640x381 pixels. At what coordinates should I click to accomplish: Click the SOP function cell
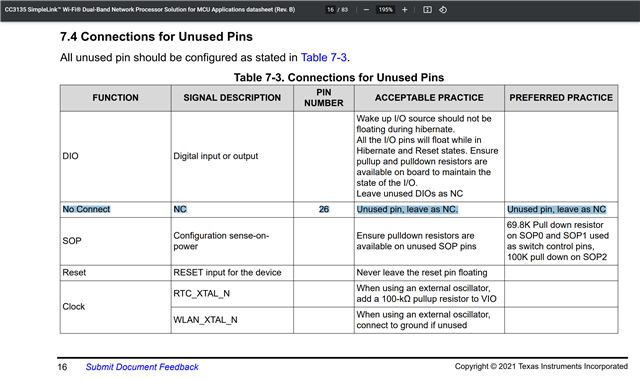click(x=116, y=241)
